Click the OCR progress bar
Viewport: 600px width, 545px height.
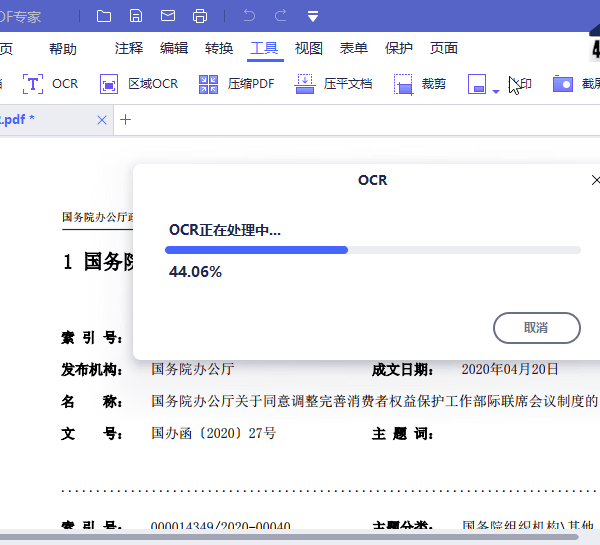coord(374,250)
